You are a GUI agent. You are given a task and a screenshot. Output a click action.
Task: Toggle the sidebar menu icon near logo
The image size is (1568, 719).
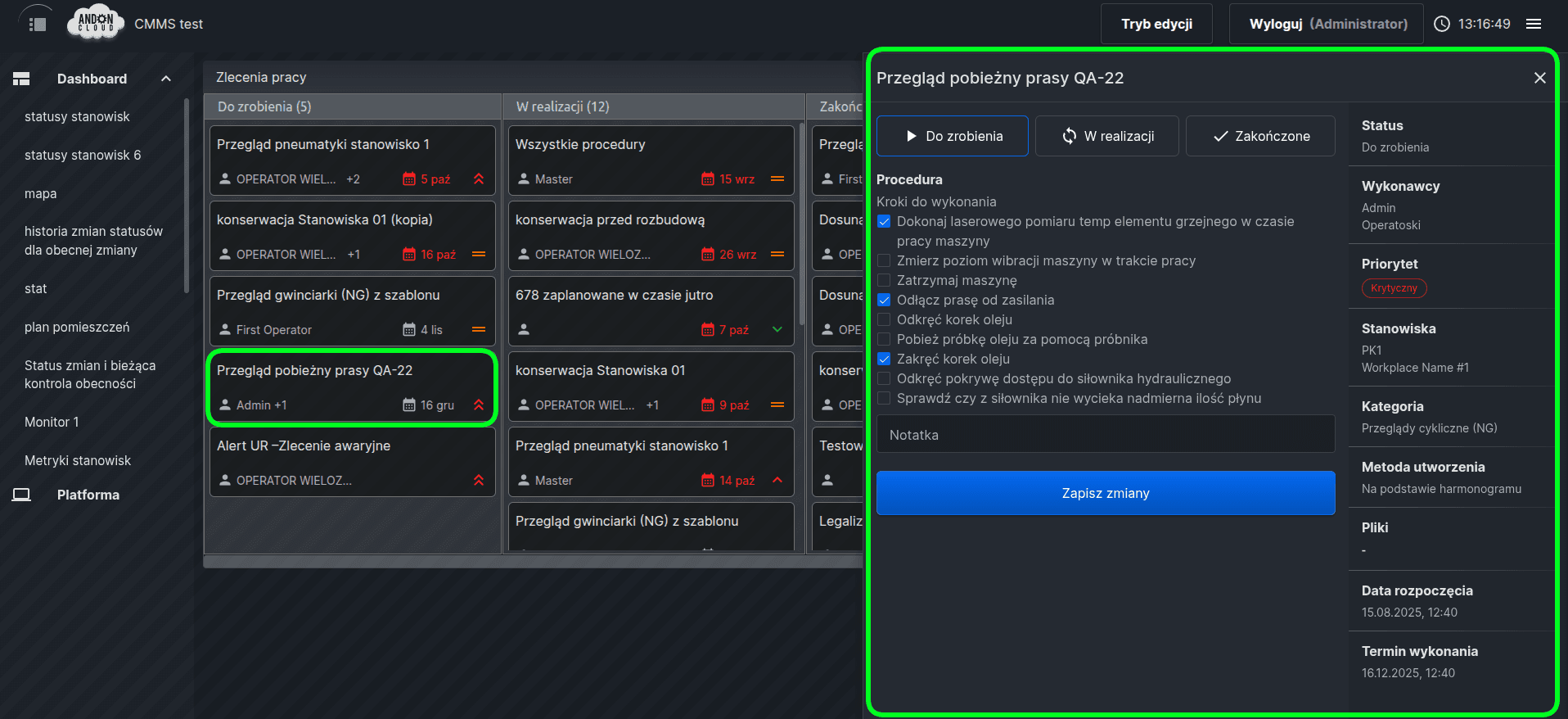(37, 24)
